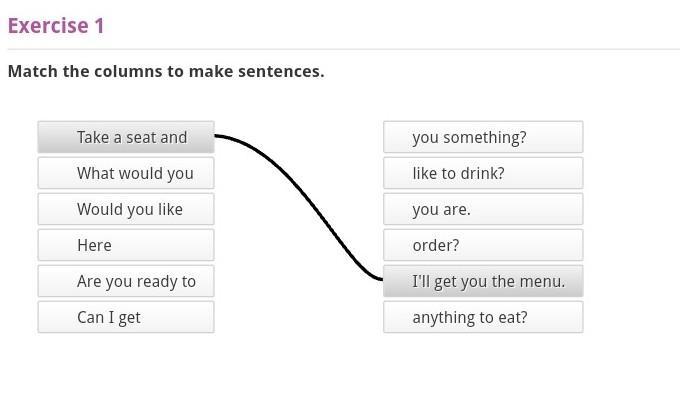Pick the 'anything to eat?' ending box
Image resolution: width=680 pixels, height=416 pixels.
(x=483, y=317)
